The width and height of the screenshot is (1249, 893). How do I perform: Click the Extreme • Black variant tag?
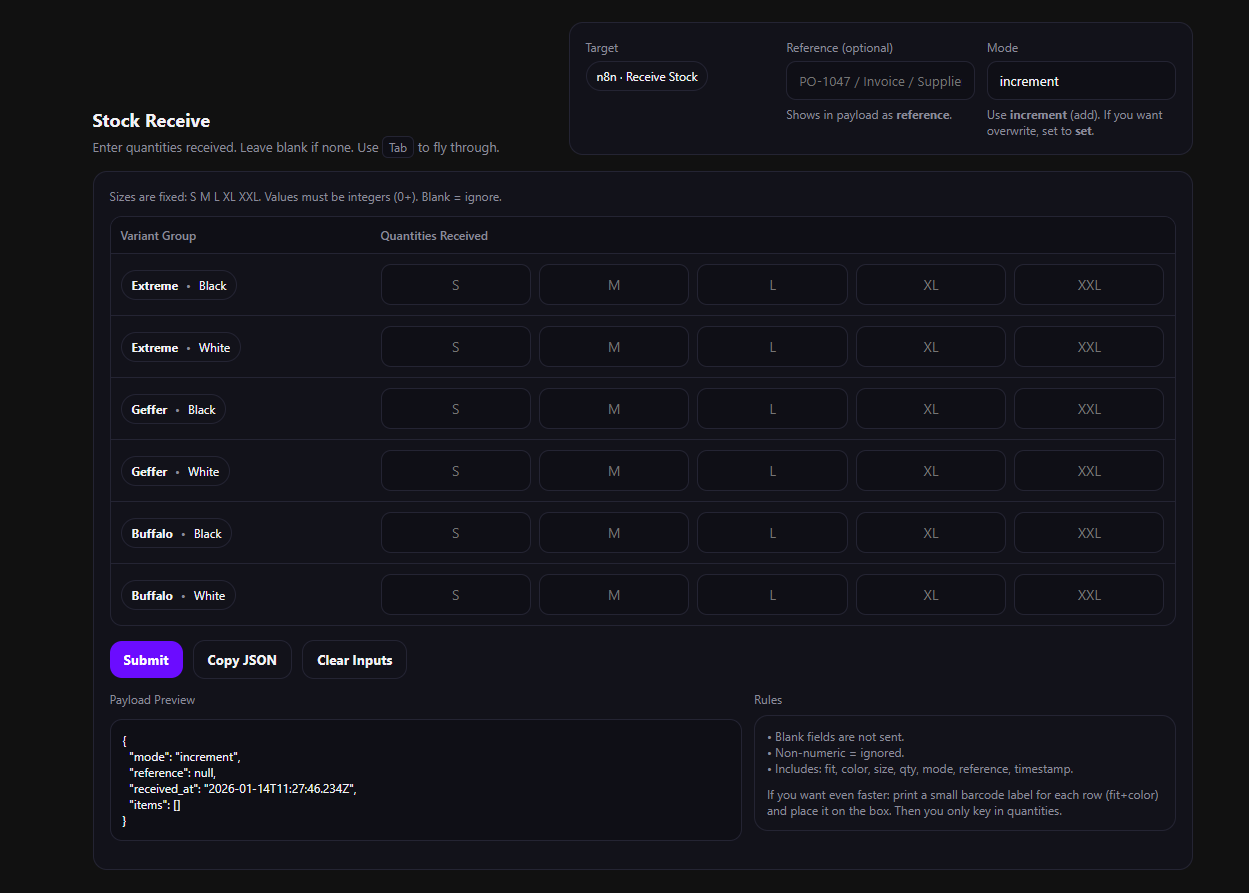pyautogui.click(x=179, y=286)
